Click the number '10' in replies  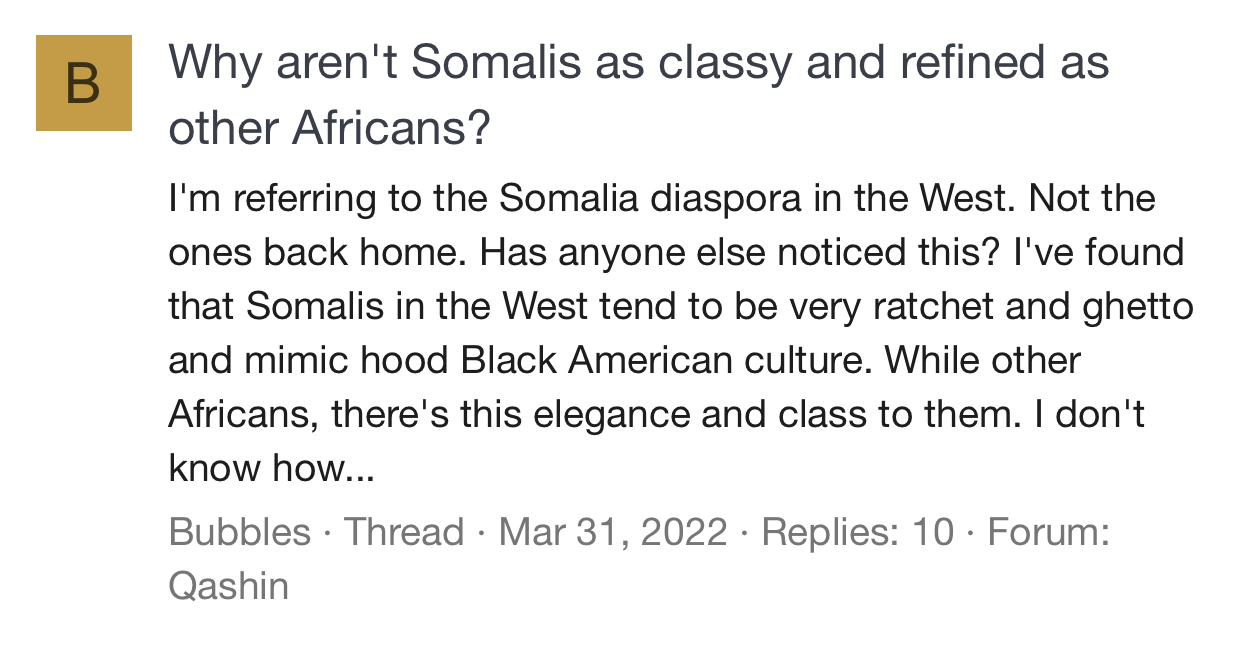click(932, 531)
